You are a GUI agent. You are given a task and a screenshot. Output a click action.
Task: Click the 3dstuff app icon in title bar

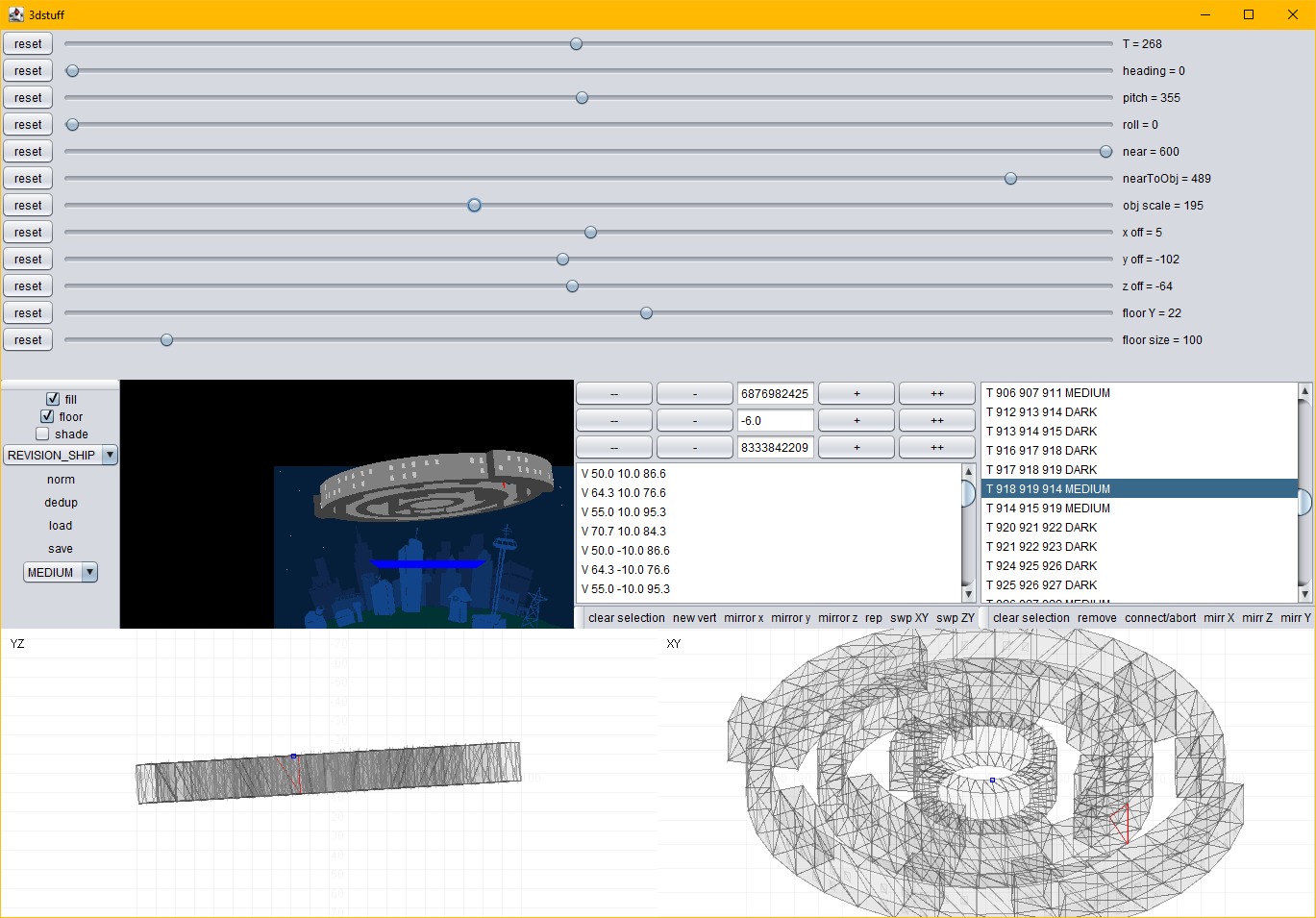click(x=15, y=14)
